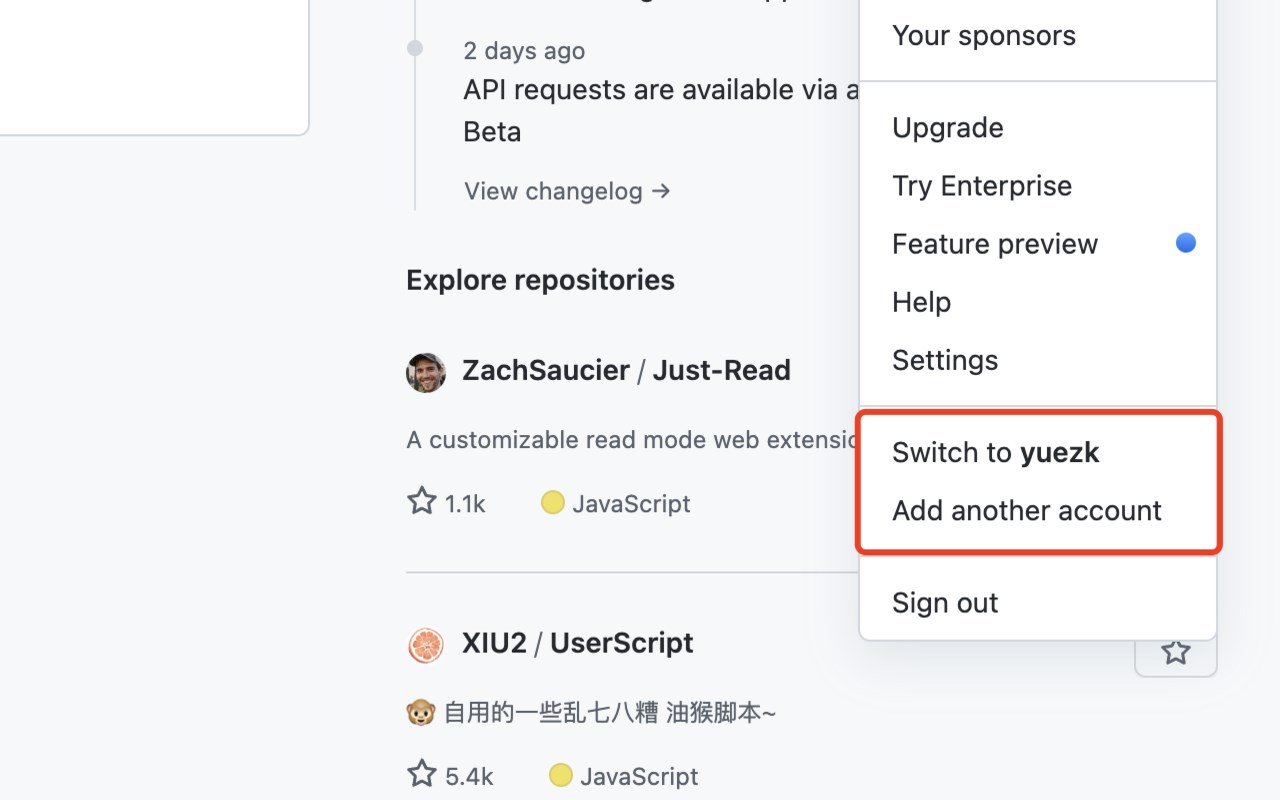Switch to the yuezk account
This screenshot has width=1280, height=800.
click(996, 453)
